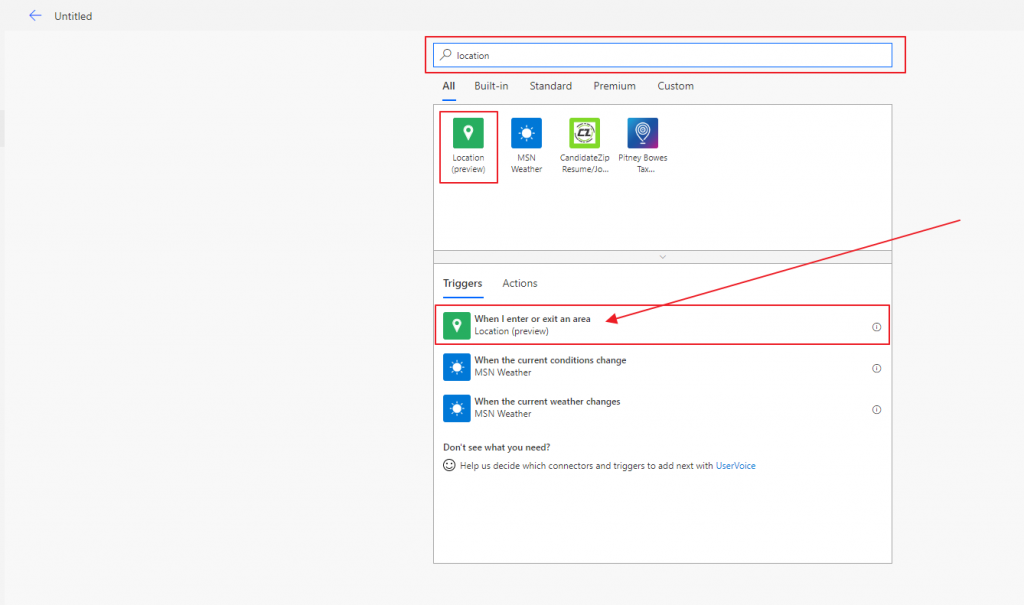This screenshot has height=605, width=1024.
Task: Click the search field containing 'location'
Action: pos(670,55)
